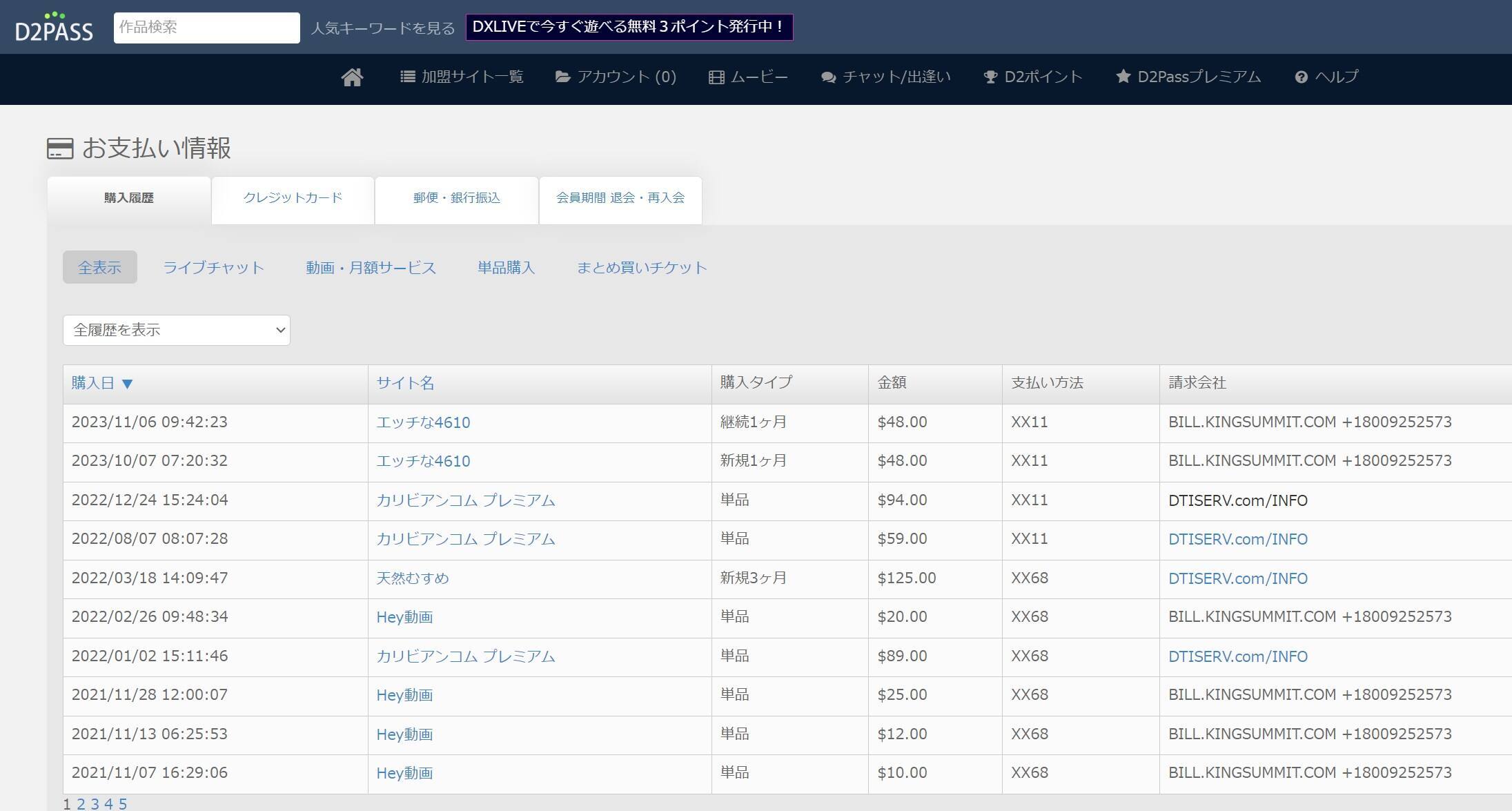Filter by まとめ買いチケット
The image size is (1512, 811).
[x=642, y=268]
